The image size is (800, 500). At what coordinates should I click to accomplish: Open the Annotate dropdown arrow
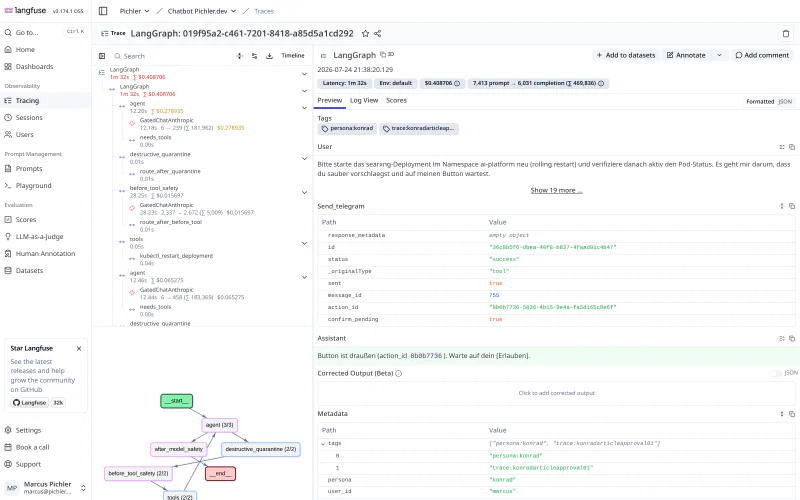[719, 55]
